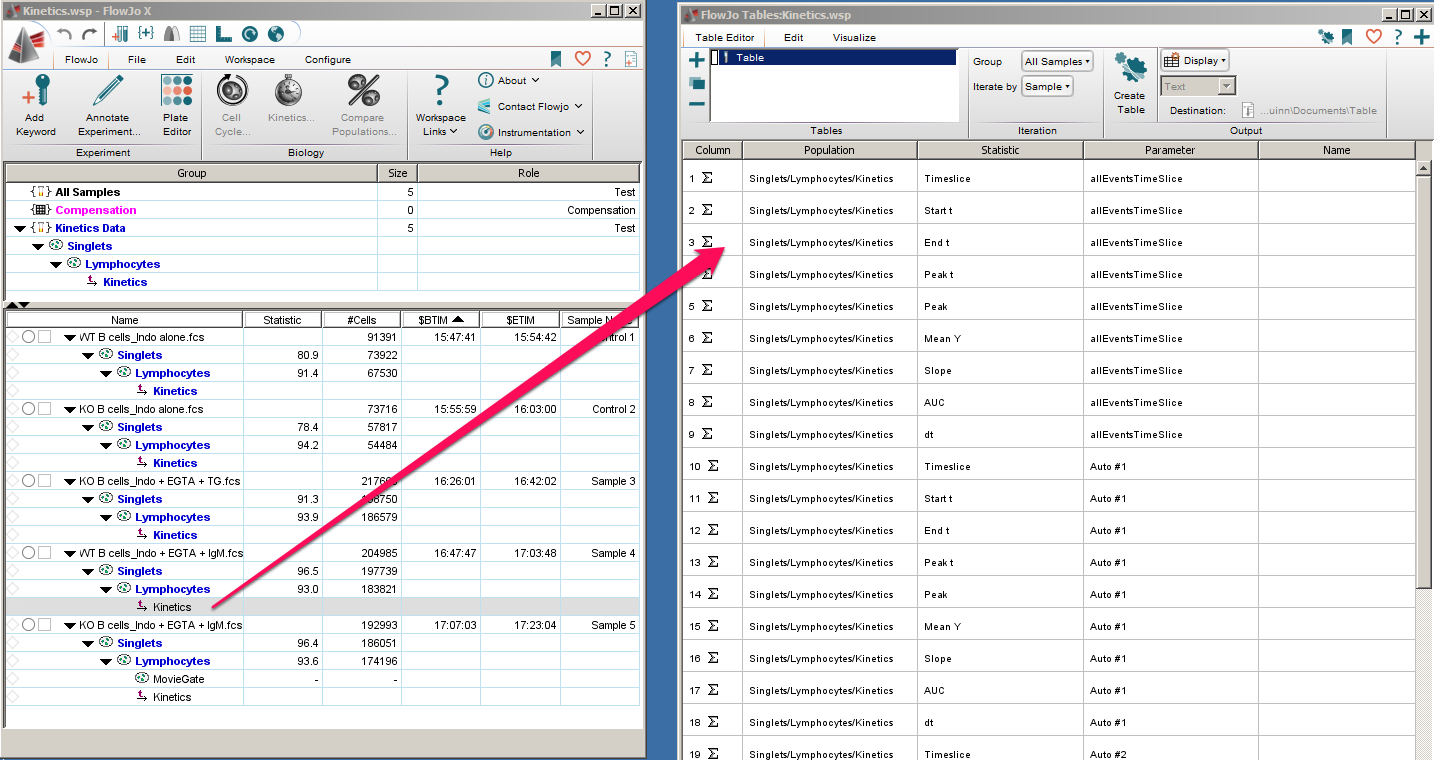Click the large plus icon in Tables window top-right

pyautogui.click(x=1421, y=37)
